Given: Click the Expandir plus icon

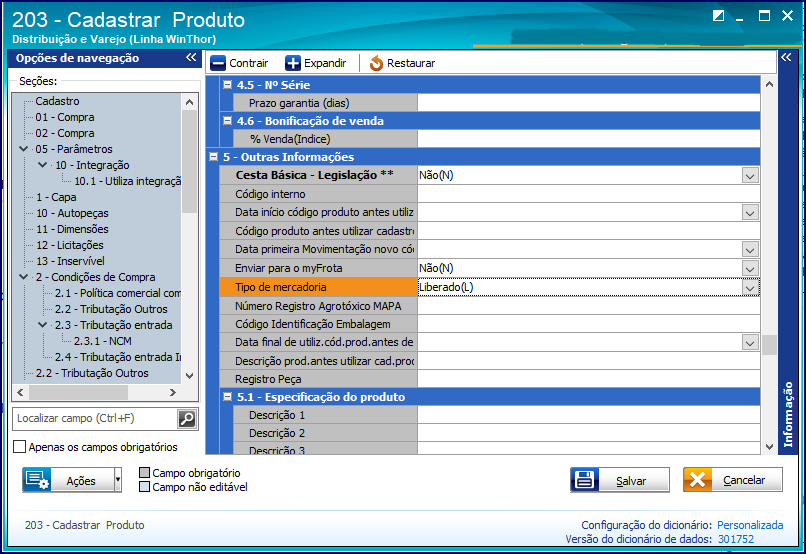Looking at the screenshot, I should (293, 63).
